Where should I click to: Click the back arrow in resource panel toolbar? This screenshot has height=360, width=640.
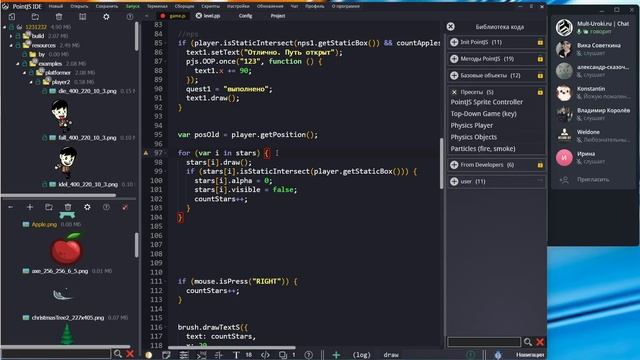pos(11,207)
